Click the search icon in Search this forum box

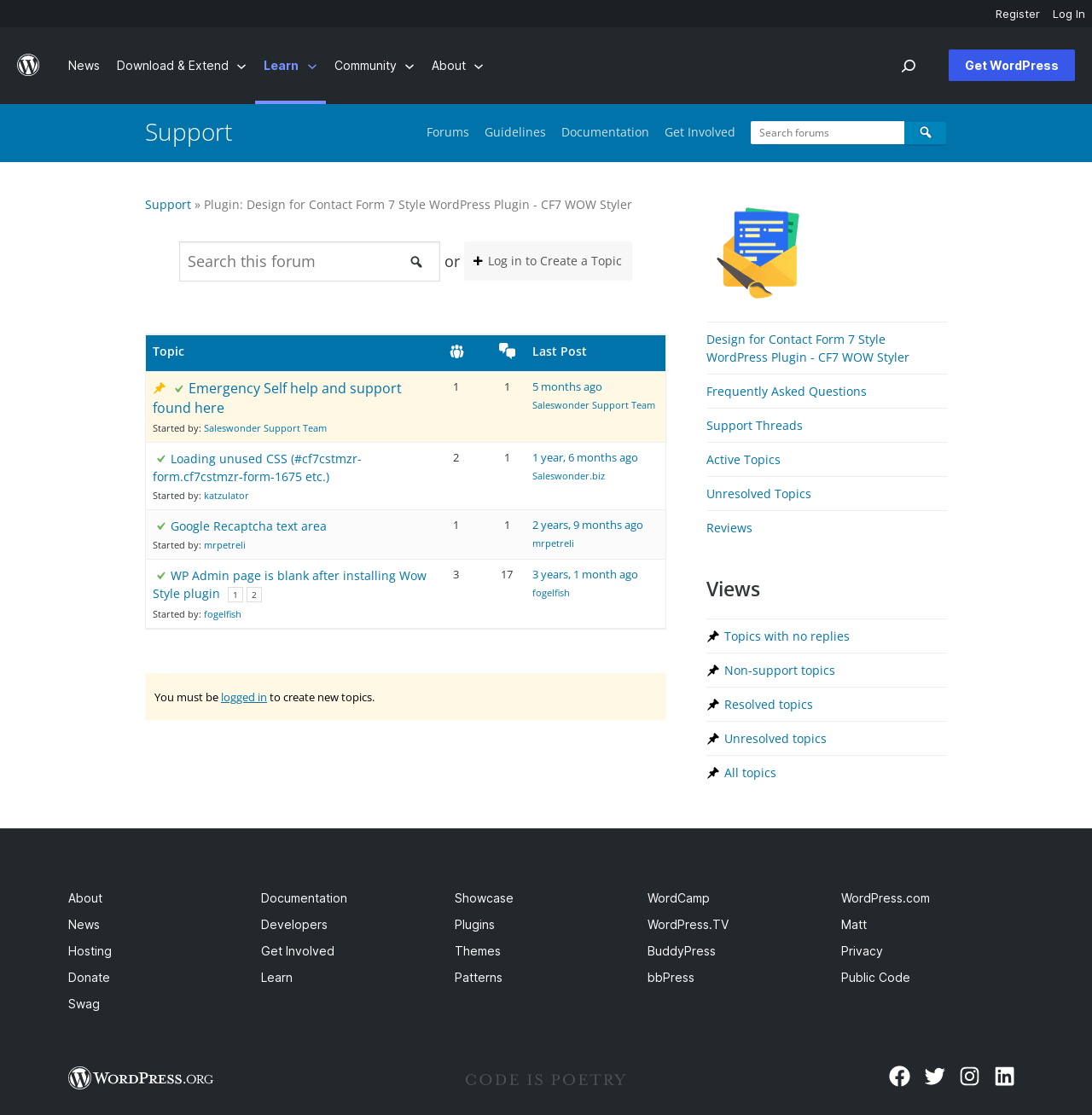[416, 262]
